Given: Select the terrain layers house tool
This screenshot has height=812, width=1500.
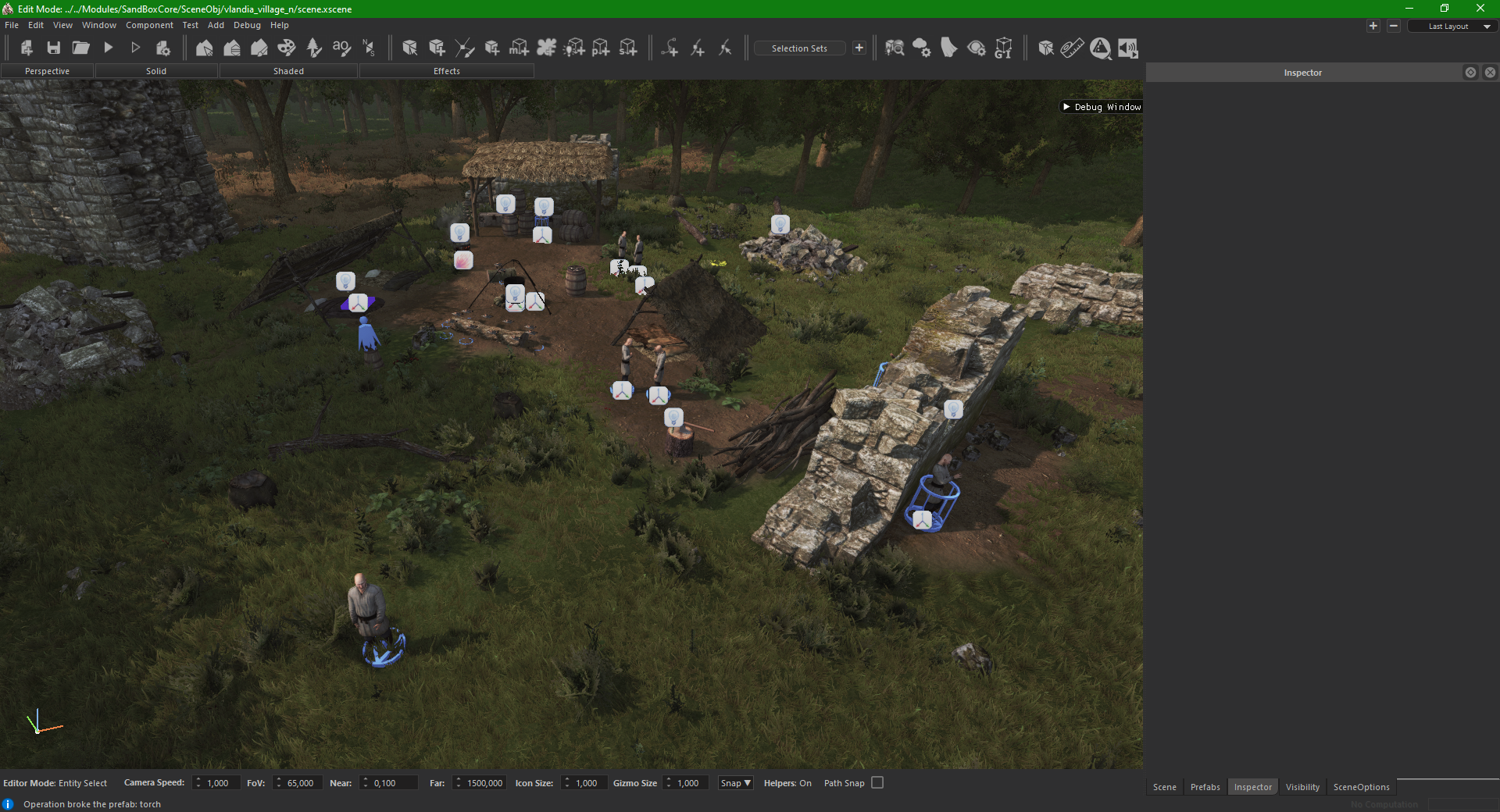Looking at the screenshot, I should (232, 48).
